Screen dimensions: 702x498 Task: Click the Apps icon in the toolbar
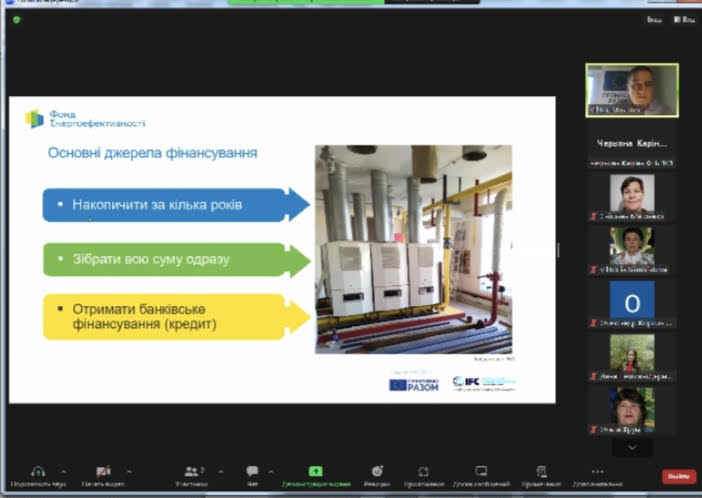[424, 474]
